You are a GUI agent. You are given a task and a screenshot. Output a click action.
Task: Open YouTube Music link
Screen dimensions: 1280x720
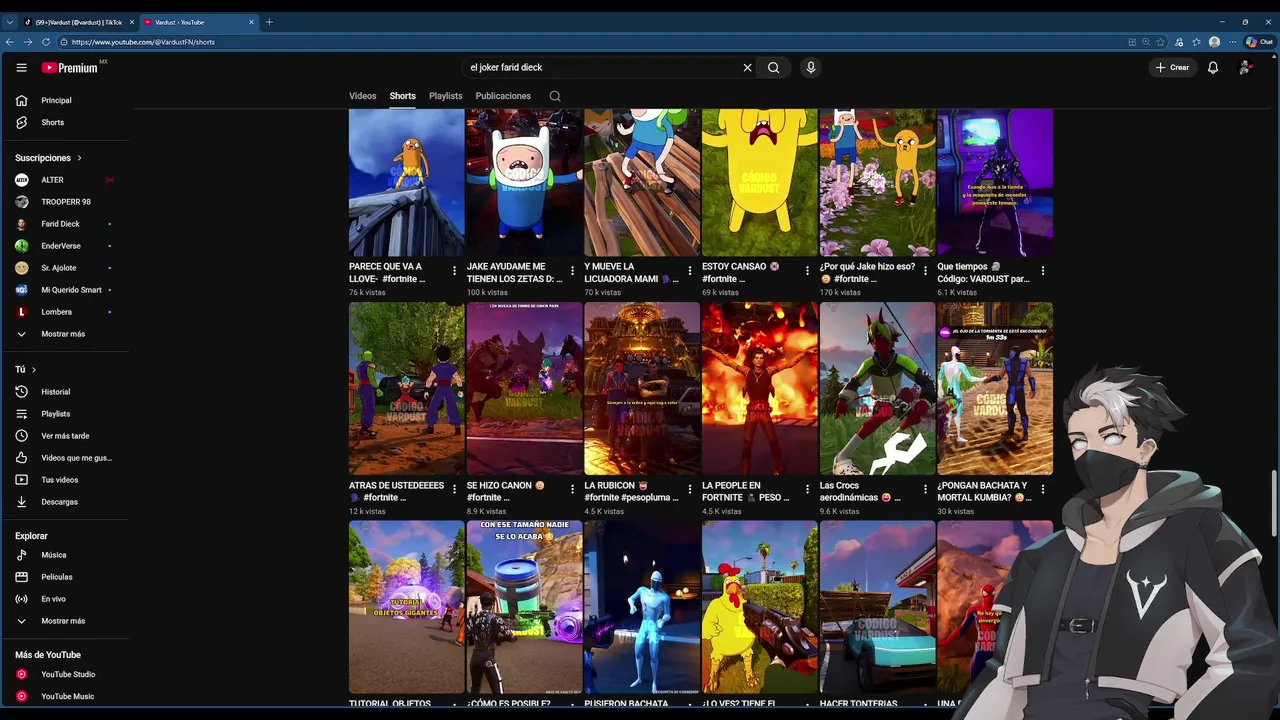(x=65, y=696)
